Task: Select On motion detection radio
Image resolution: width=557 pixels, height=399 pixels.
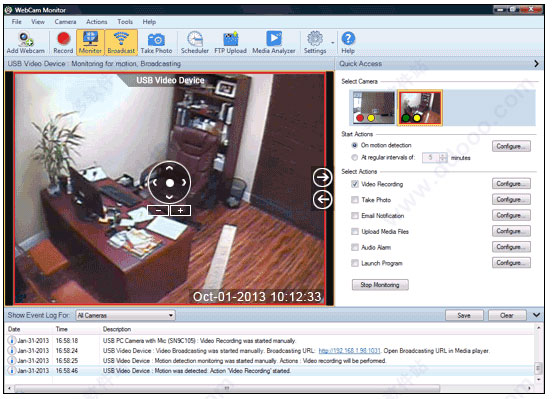Action: (x=355, y=145)
